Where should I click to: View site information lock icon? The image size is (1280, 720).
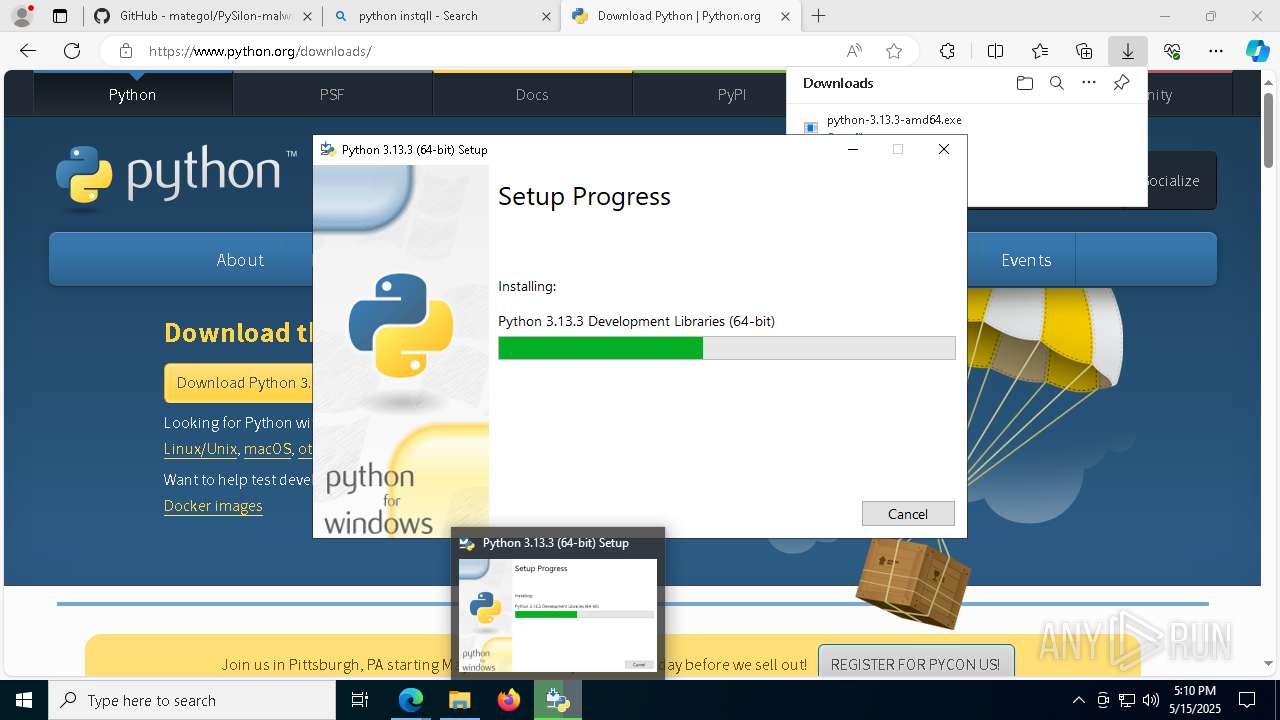click(125, 51)
